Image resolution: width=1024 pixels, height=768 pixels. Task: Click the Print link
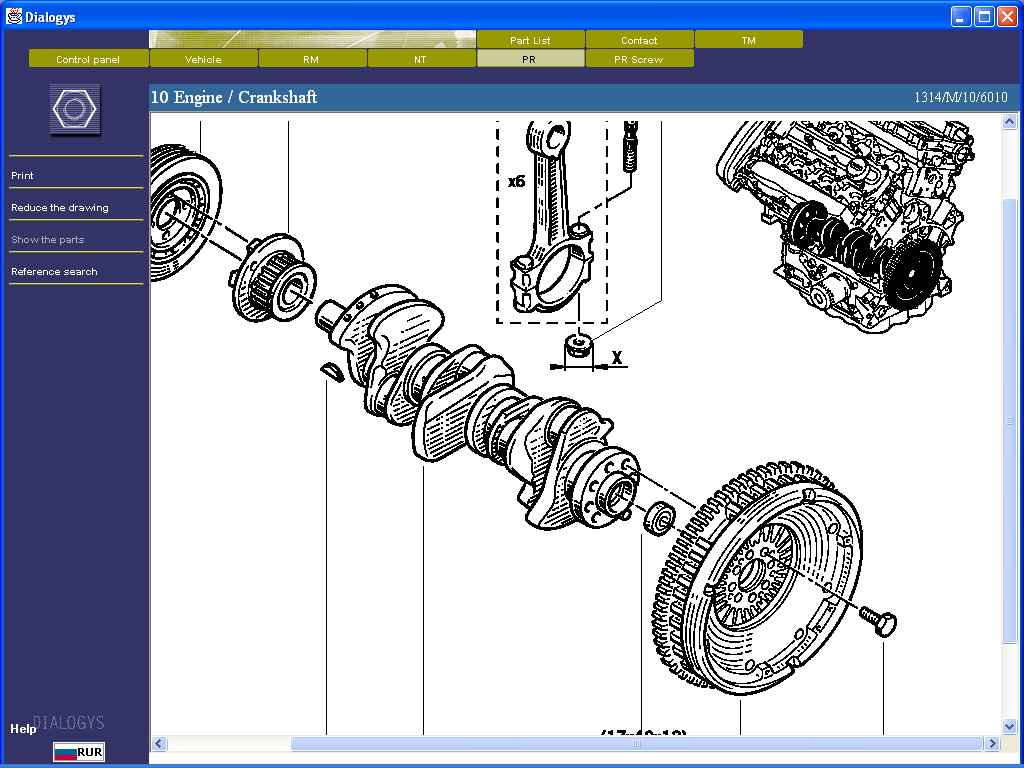(x=22, y=175)
